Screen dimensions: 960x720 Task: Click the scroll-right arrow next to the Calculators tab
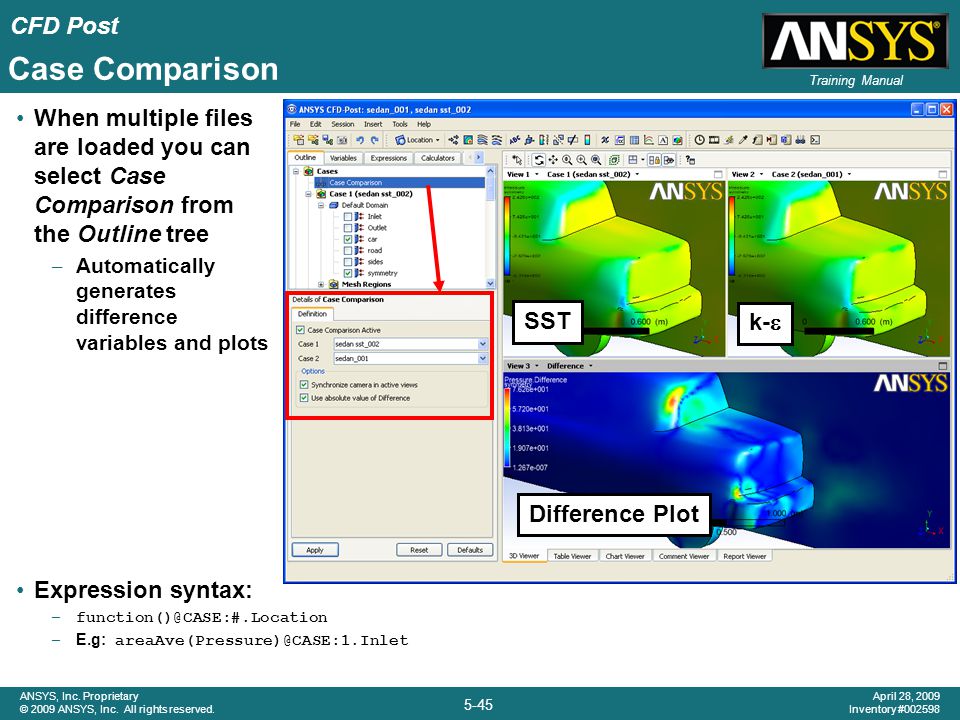(x=479, y=158)
